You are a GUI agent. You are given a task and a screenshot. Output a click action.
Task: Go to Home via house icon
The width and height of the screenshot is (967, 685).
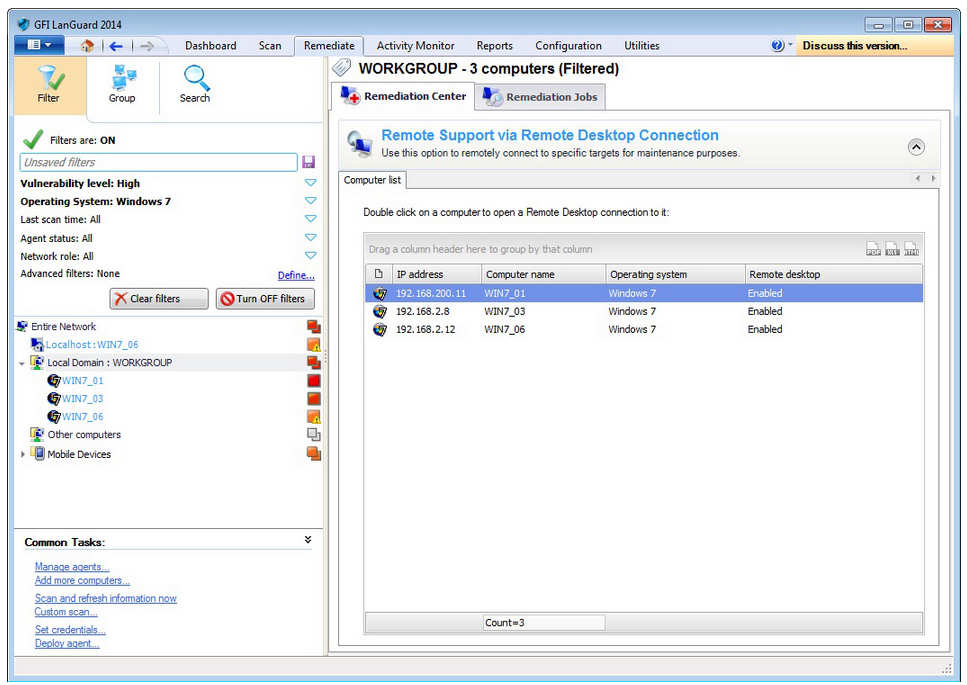pos(88,46)
